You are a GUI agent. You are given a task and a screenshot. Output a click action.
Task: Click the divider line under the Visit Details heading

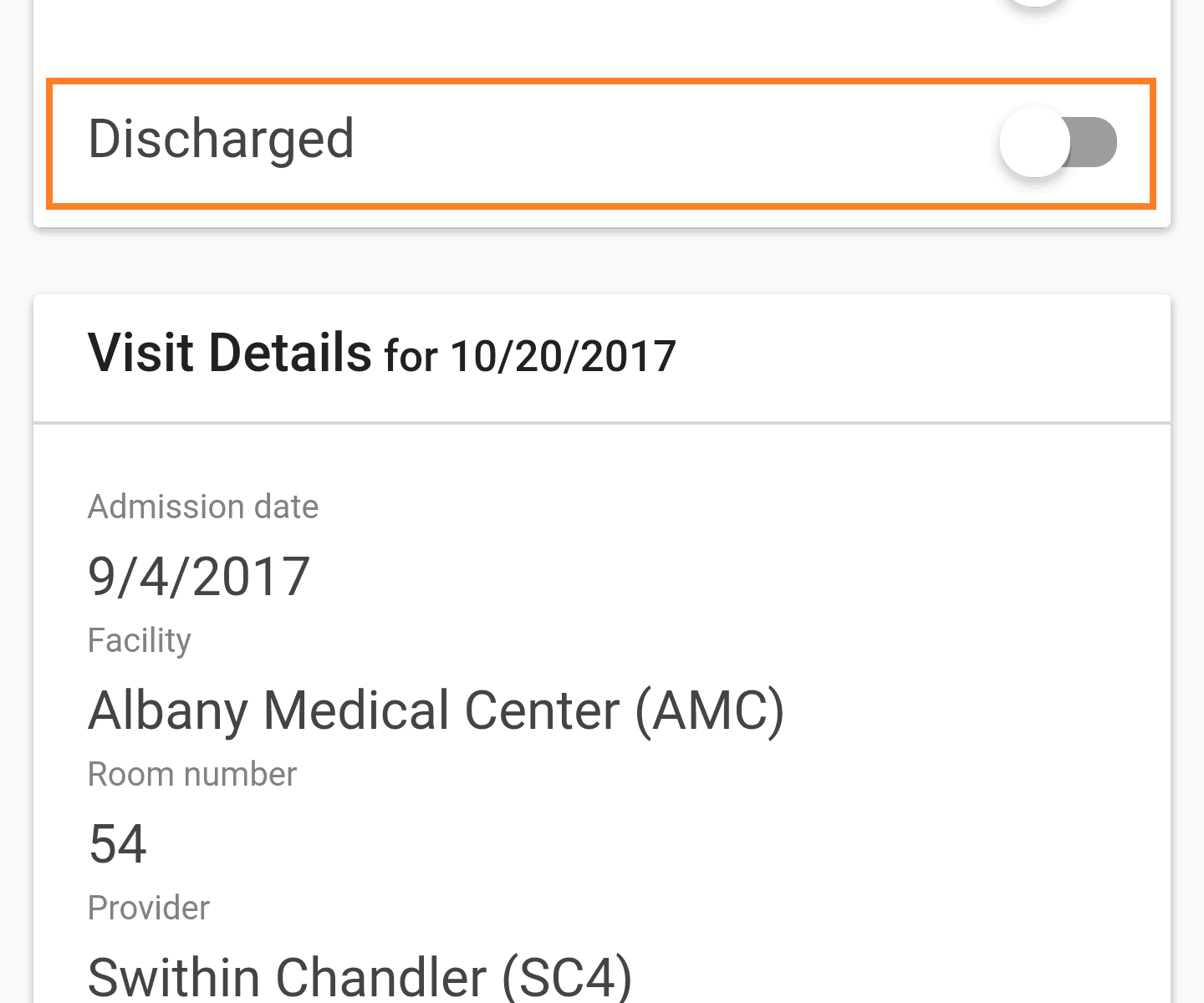click(x=602, y=423)
